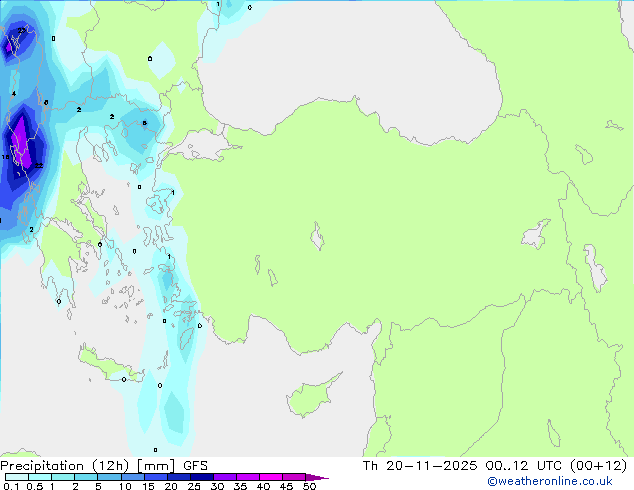
Task: Click the island of Cyprus on the map
Action: (x=311, y=396)
